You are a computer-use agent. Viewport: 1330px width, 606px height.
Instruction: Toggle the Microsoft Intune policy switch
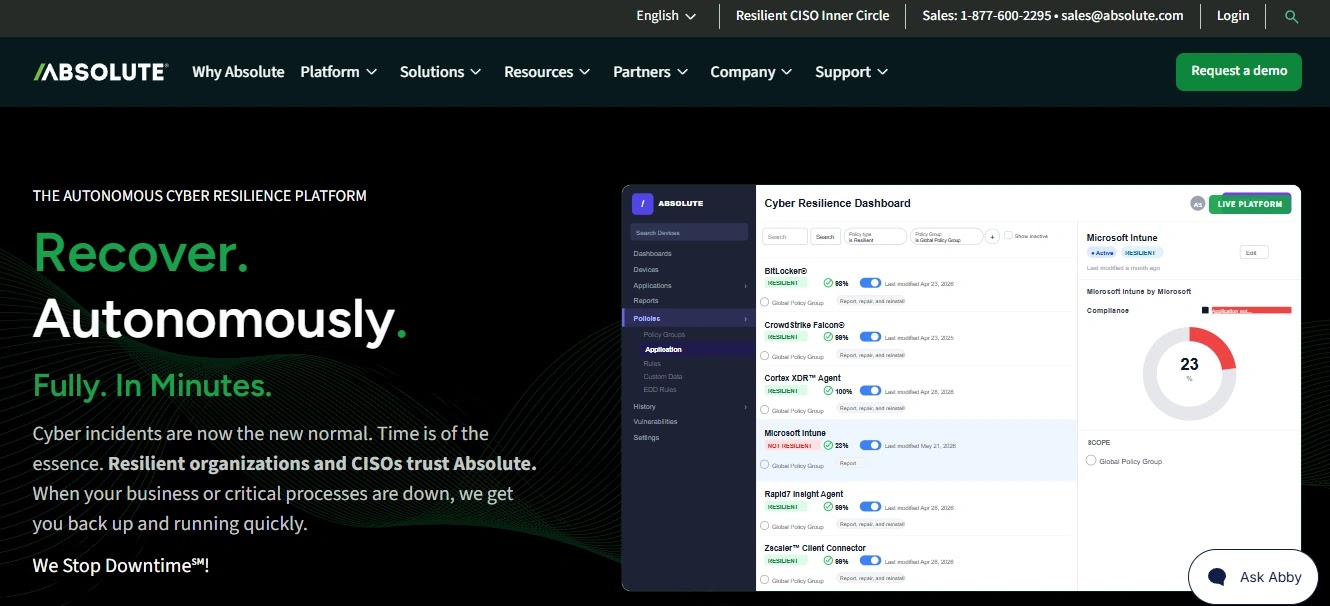(x=870, y=445)
